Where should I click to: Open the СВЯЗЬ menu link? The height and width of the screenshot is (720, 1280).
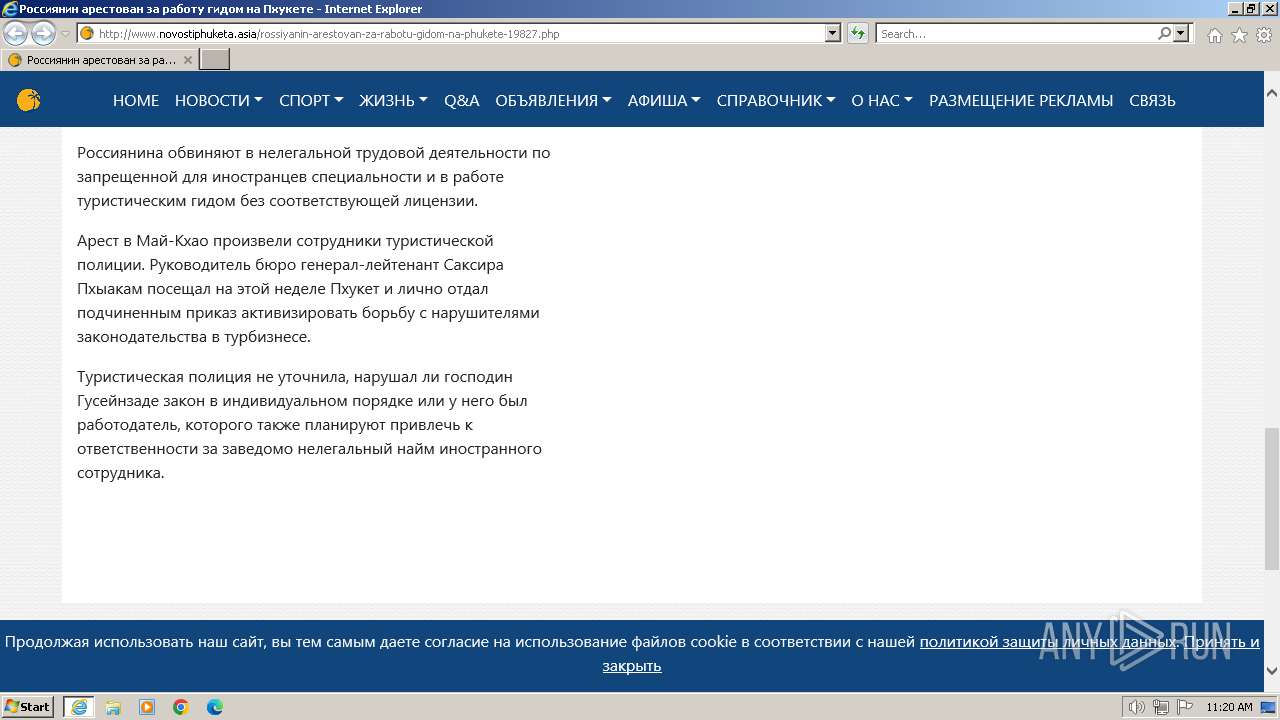tap(1152, 100)
